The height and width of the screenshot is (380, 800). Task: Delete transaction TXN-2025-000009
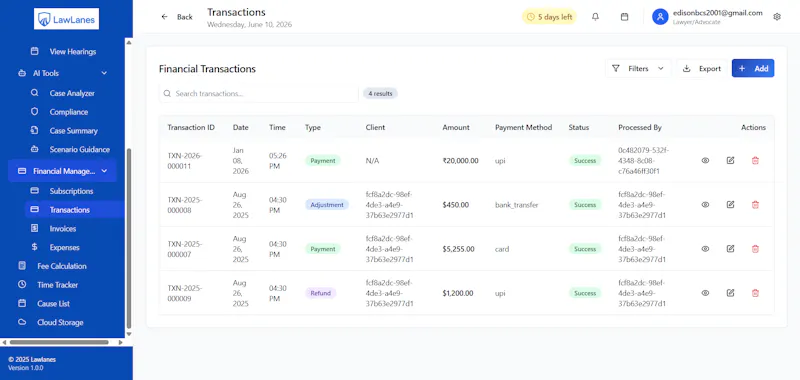pyautogui.click(x=755, y=293)
